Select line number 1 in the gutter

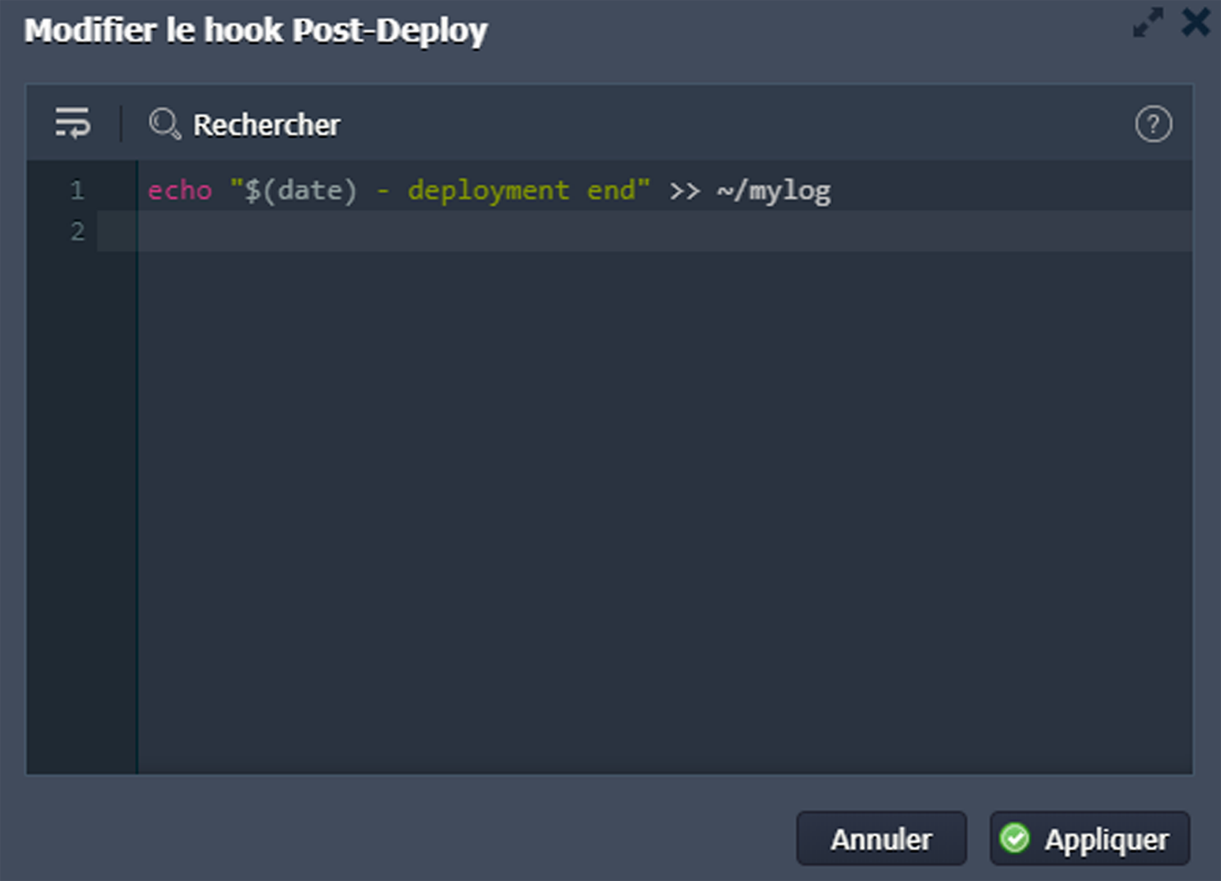(x=77, y=191)
